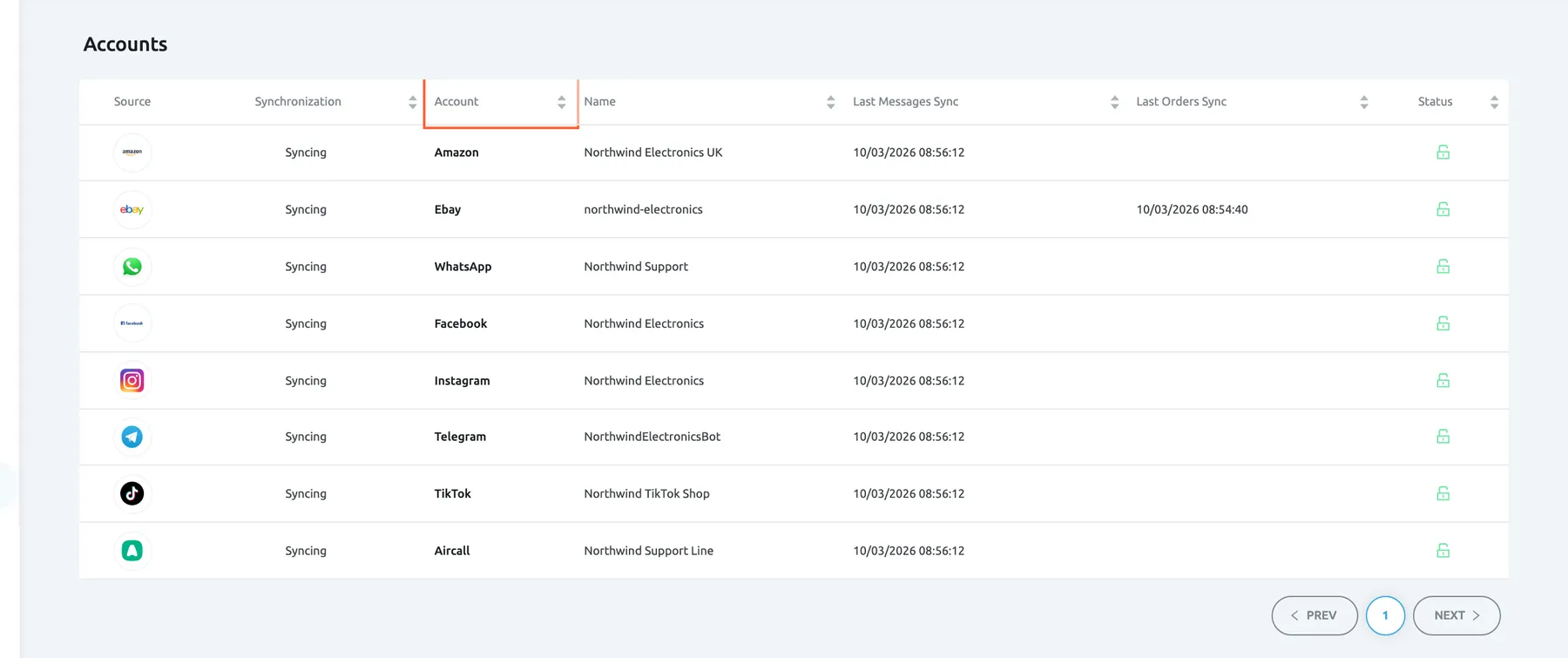Click the lock status icon for Amazon
The image size is (1568, 658).
pos(1443,153)
